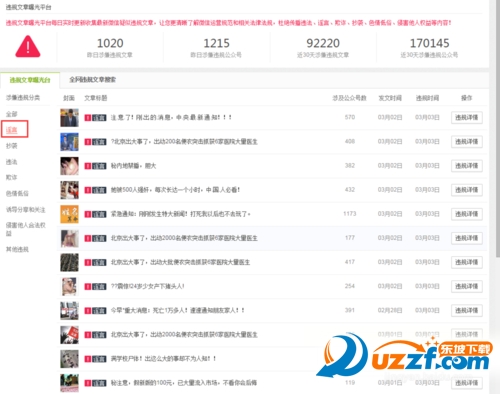Filter by 色情低俗 category
Viewport: 500px width, 394px height.
click(17, 193)
